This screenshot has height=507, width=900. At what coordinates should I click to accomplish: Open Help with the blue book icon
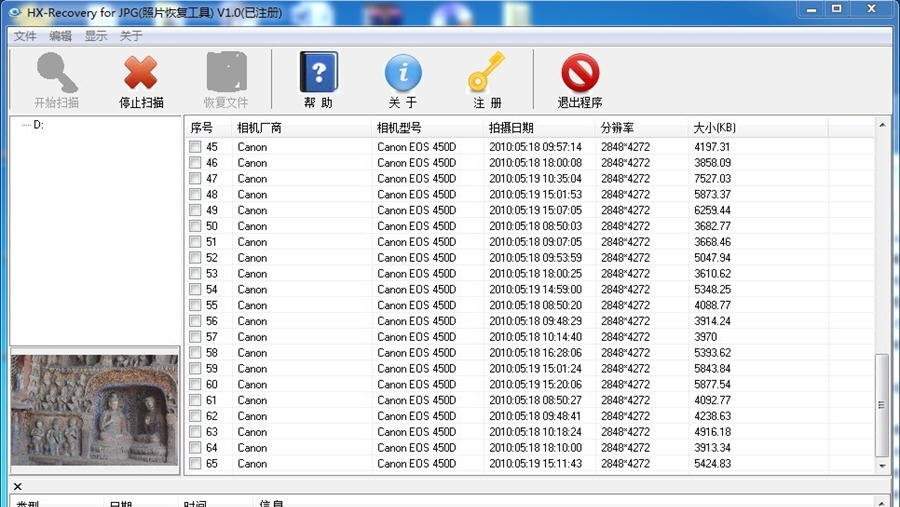(x=319, y=72)
